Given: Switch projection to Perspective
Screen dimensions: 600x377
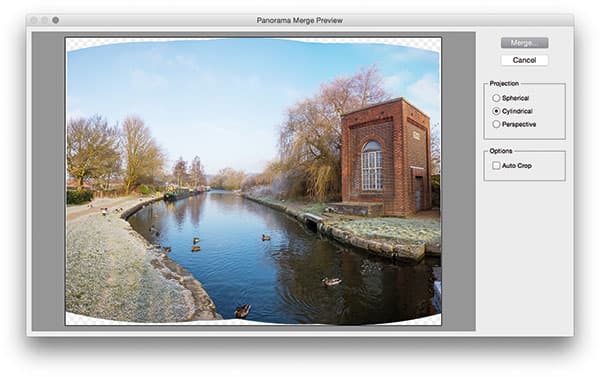Looking at the screenshot, I should (x=496, y=124).
